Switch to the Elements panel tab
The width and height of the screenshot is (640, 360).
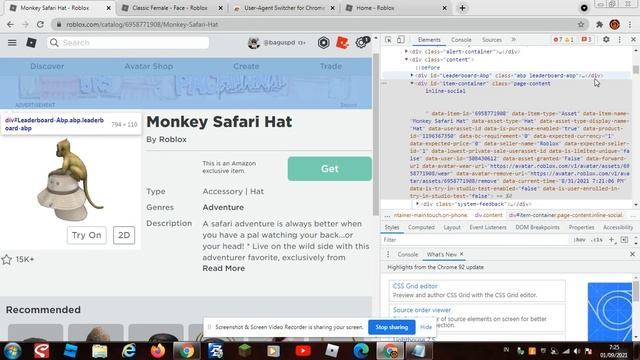429,40
